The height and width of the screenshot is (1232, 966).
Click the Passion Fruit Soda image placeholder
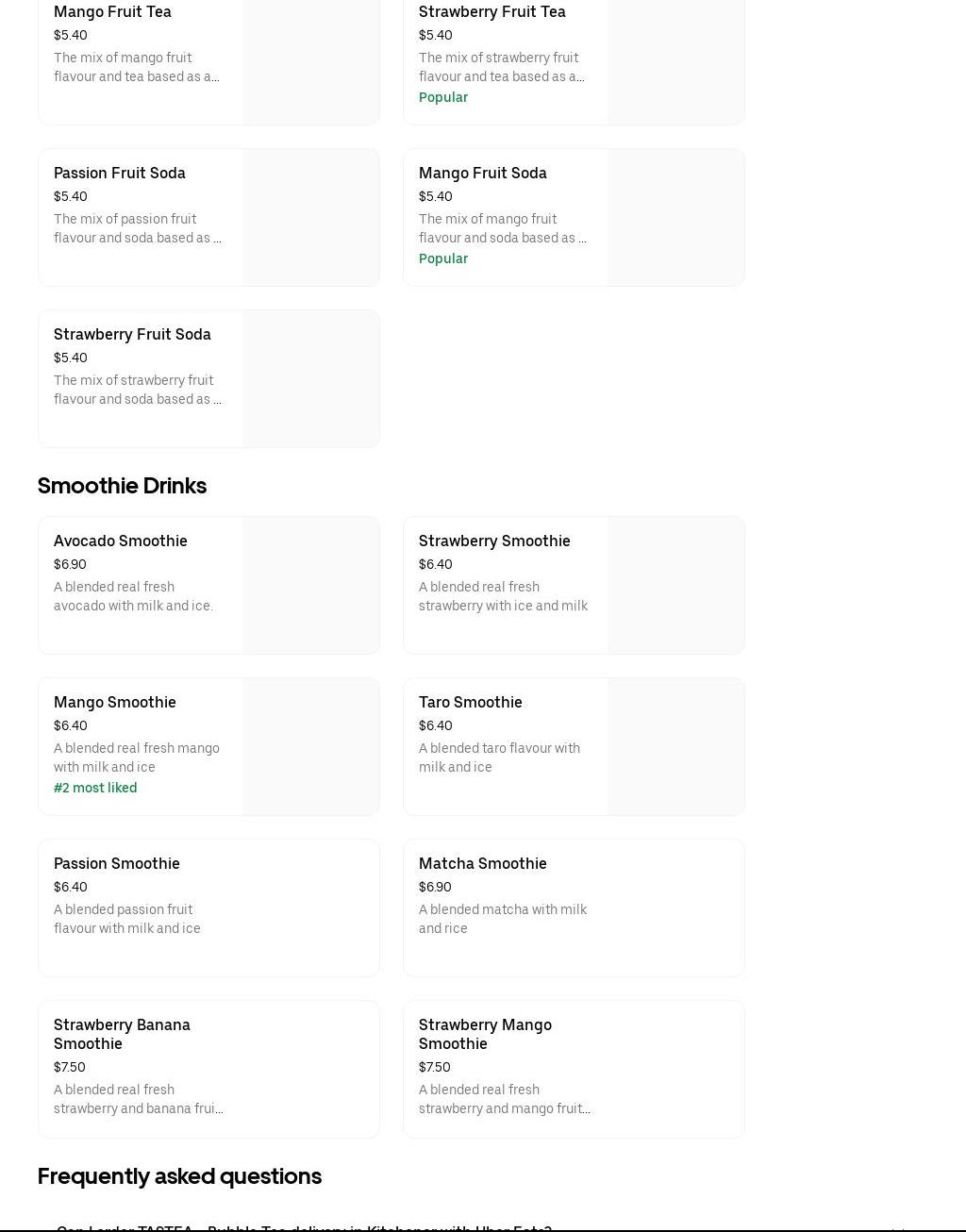click(310, 218)
